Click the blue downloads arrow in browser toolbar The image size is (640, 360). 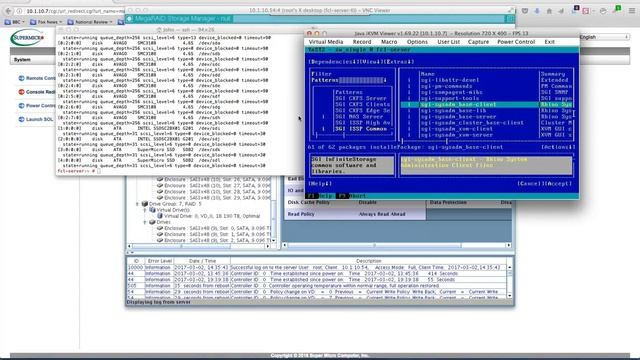coord(537,11)
